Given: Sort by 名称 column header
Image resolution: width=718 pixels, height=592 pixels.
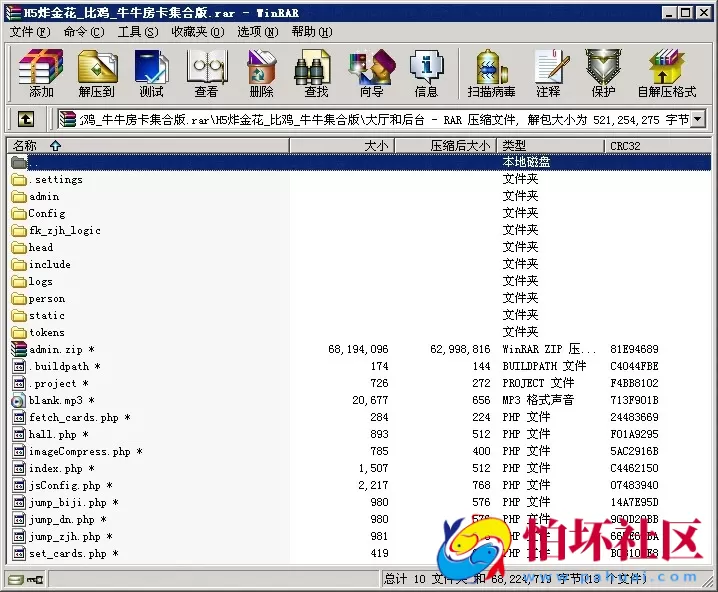Looking at the screenshot, I should [x=148, y=146].
